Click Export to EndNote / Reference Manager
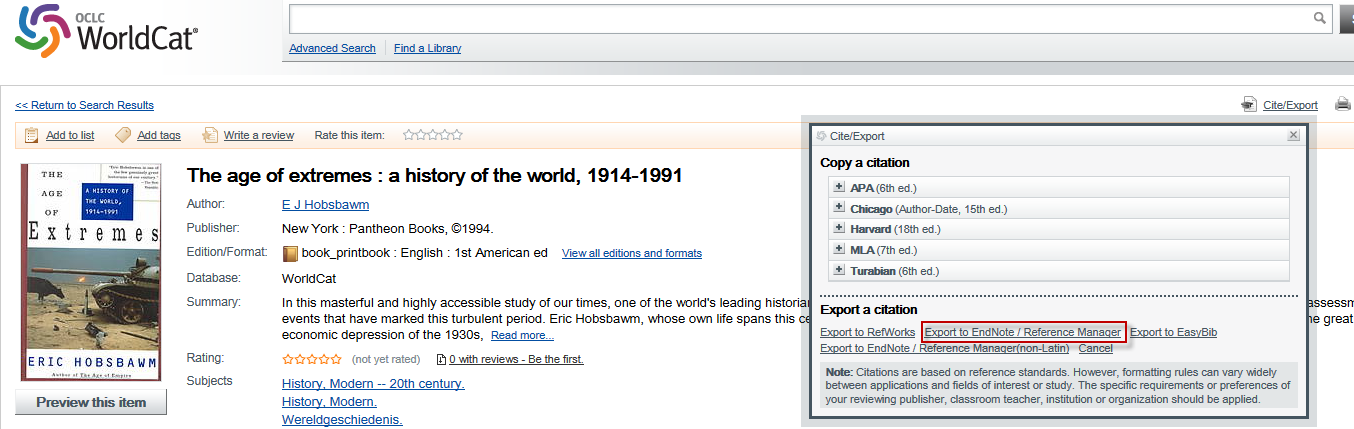The width and height of the screenshot is (1354, 429). coord(1022,332)
